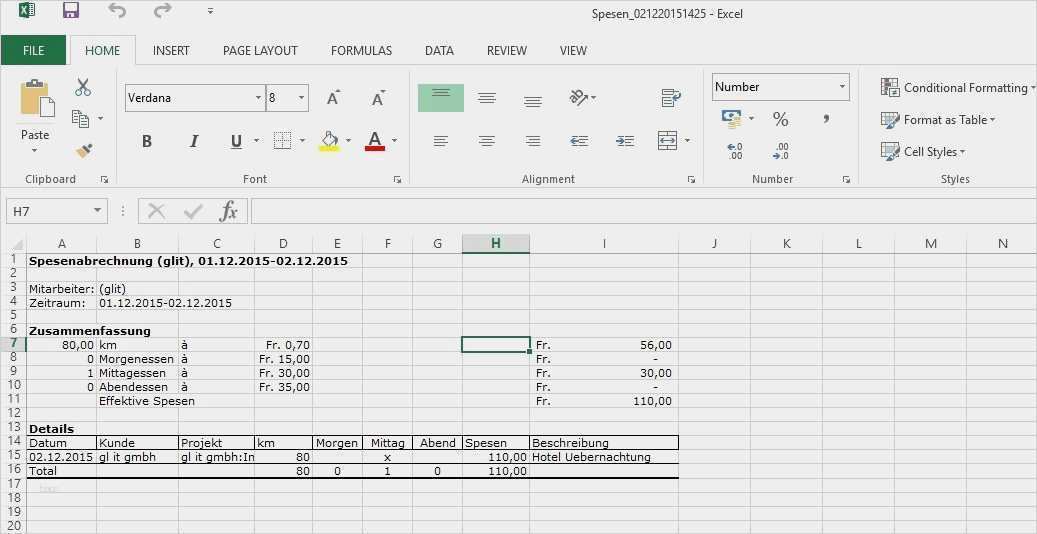Viewport: 1037px width, 534px height.
Task: Increase the cell indent
Action: pyautogui.click(x=625, y=141)
